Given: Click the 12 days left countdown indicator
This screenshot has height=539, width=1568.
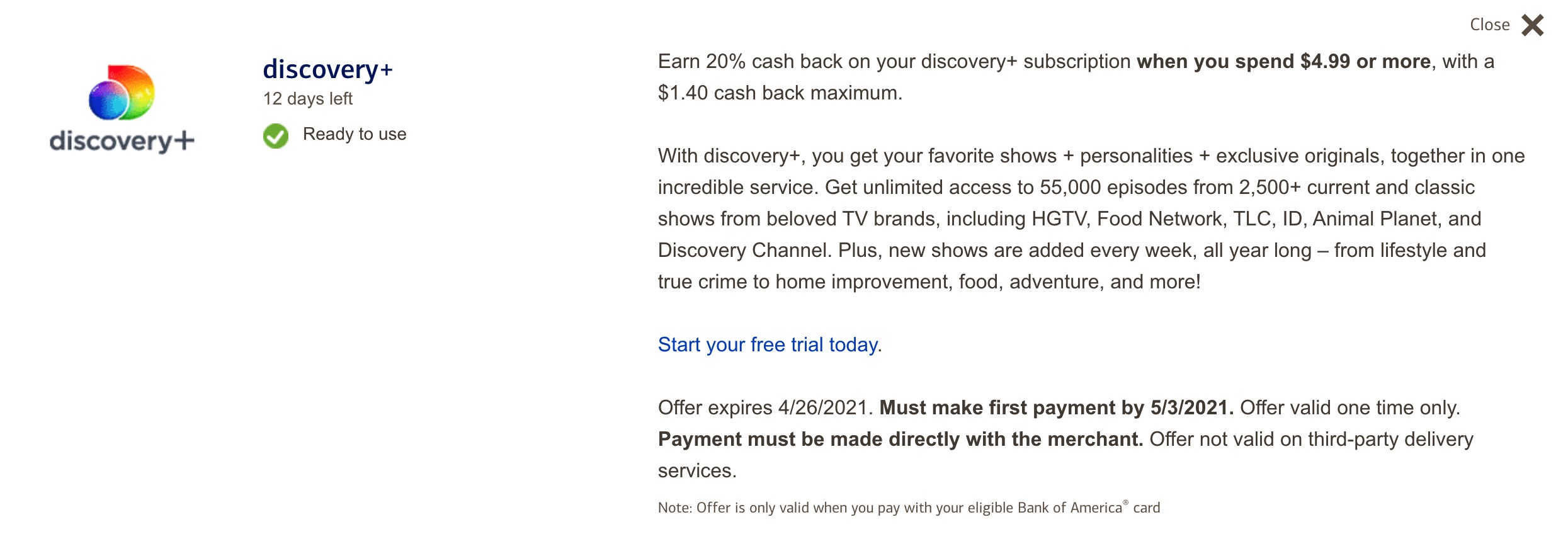Looking at the screenshot, I should pyautogui.click(x=308, y=98).
